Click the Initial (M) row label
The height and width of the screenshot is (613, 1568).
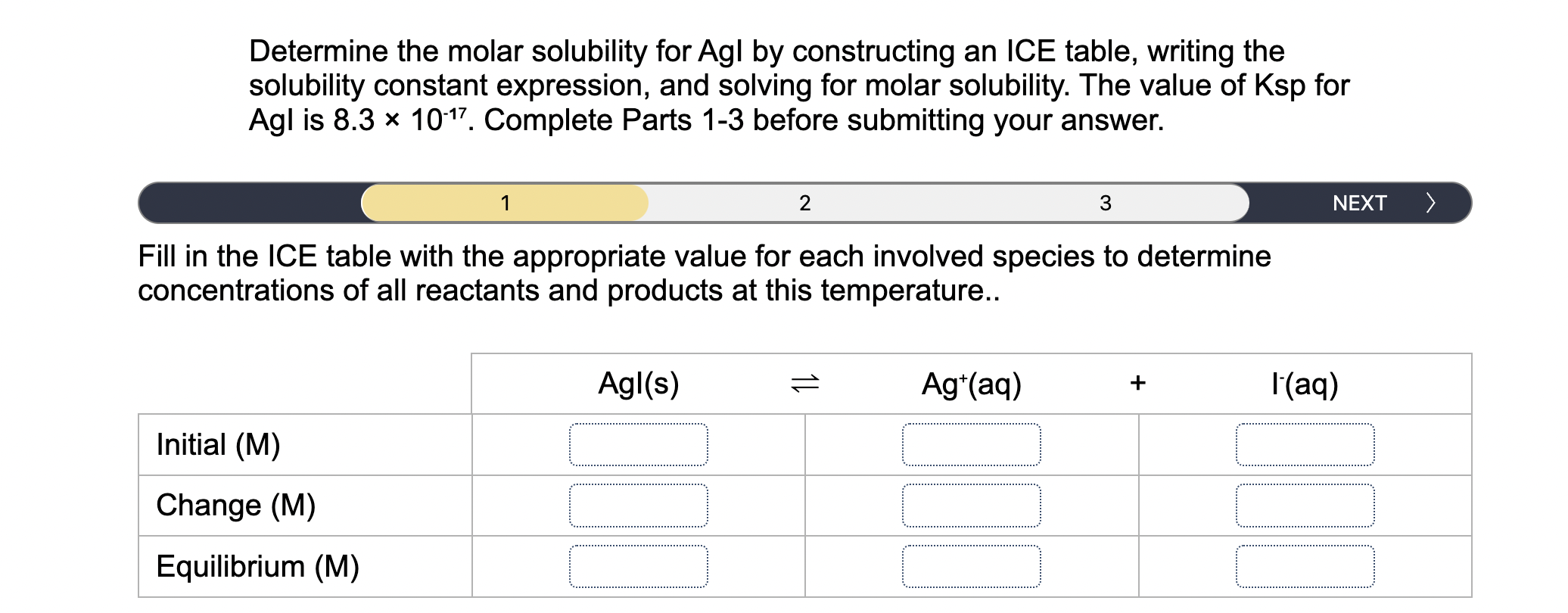(217, 445)
